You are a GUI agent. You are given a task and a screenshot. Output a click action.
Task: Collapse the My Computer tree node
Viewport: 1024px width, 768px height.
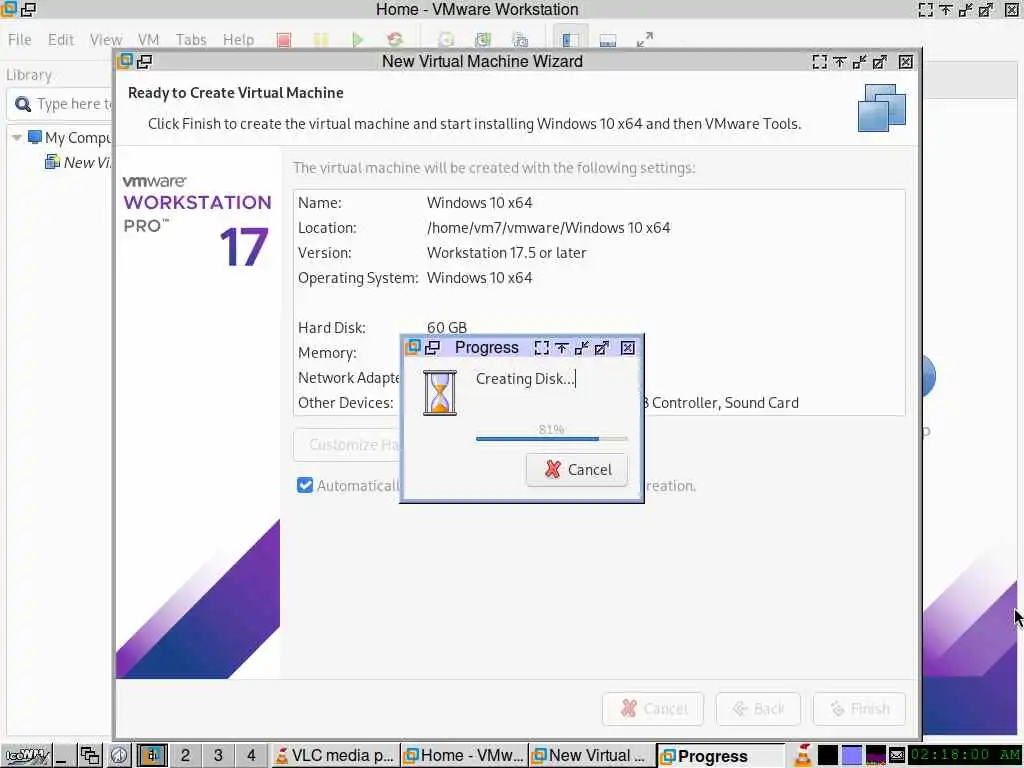(x=17, y=138)
